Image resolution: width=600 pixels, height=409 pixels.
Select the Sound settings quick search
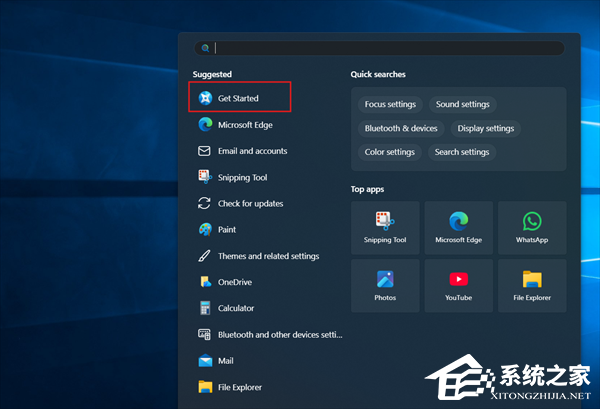pyautogui.click(x=463, y=104)
